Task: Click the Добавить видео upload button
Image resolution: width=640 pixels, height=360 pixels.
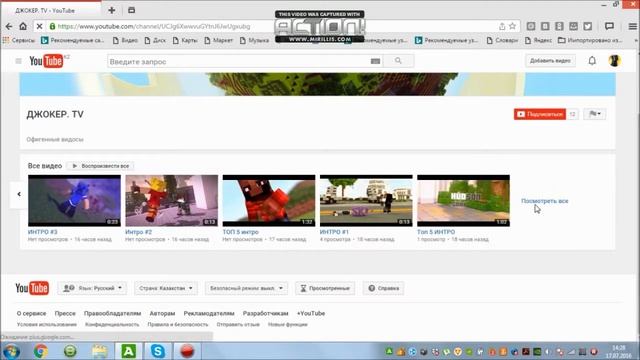Action: (x=550, y=61)
